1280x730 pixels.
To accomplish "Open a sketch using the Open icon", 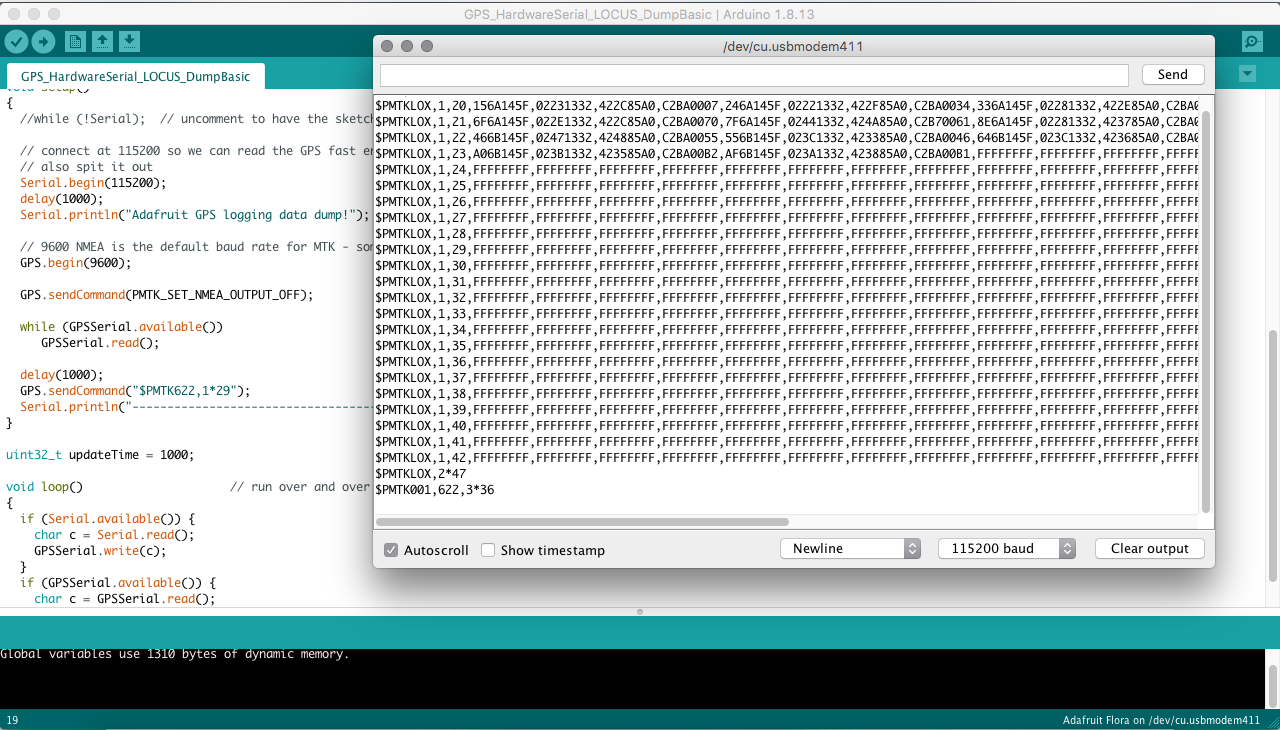I will [102, 41].
